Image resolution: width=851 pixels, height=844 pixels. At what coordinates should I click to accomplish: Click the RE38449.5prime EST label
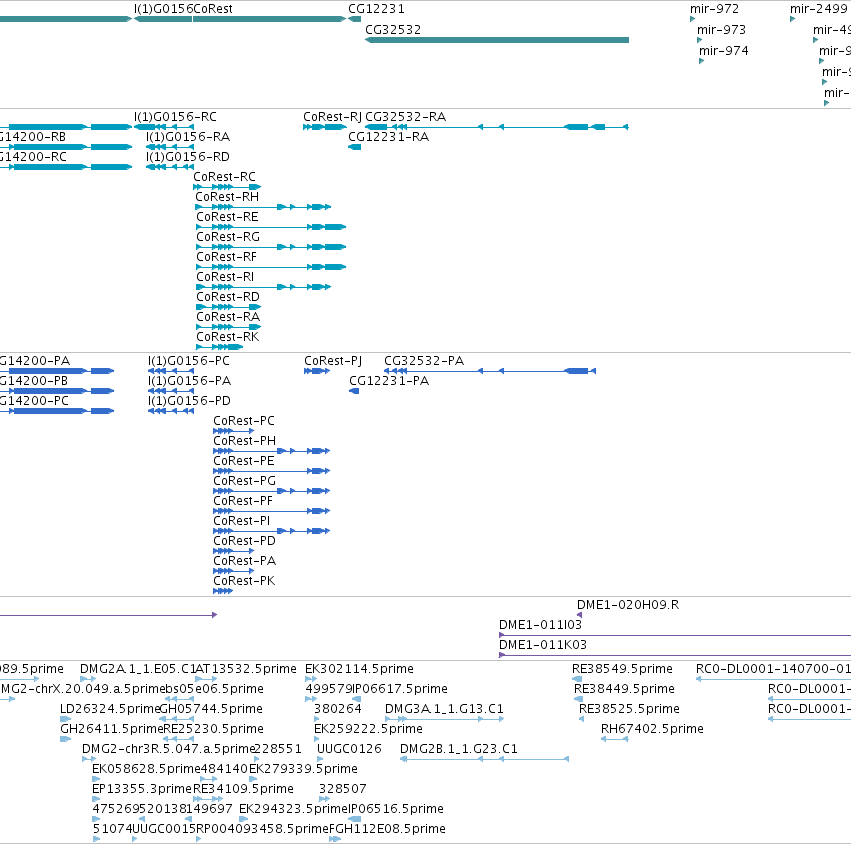(624, 689)
